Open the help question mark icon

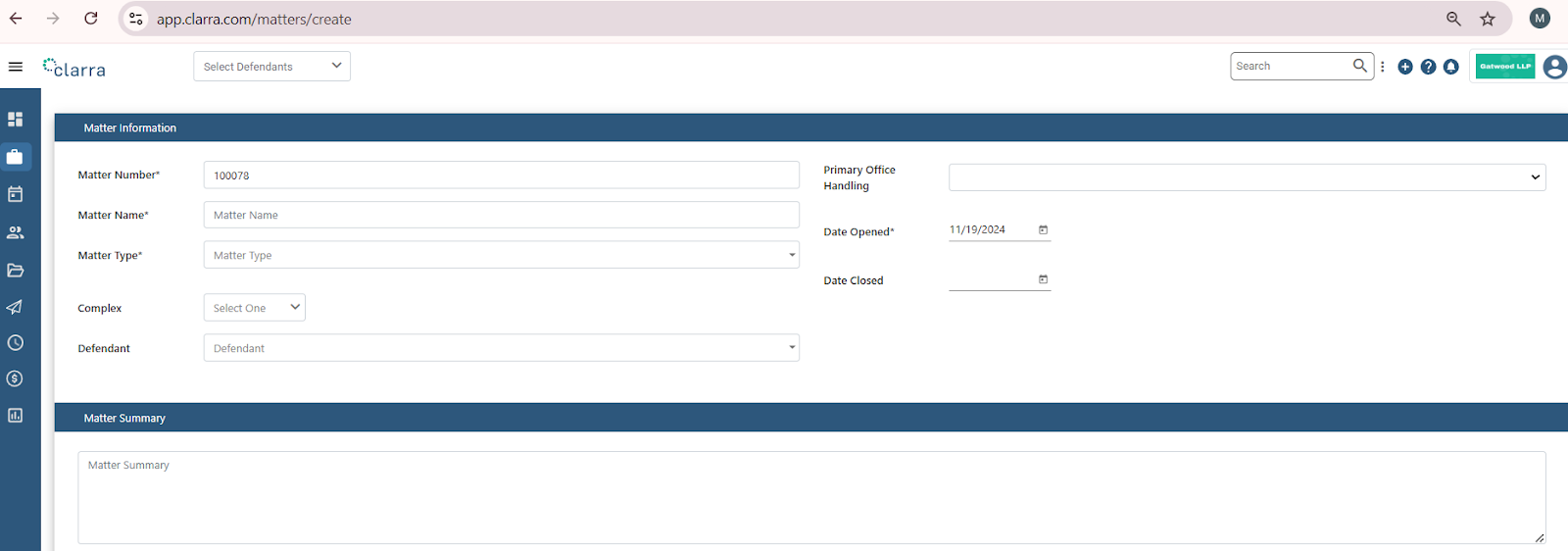click(1428, 67)
